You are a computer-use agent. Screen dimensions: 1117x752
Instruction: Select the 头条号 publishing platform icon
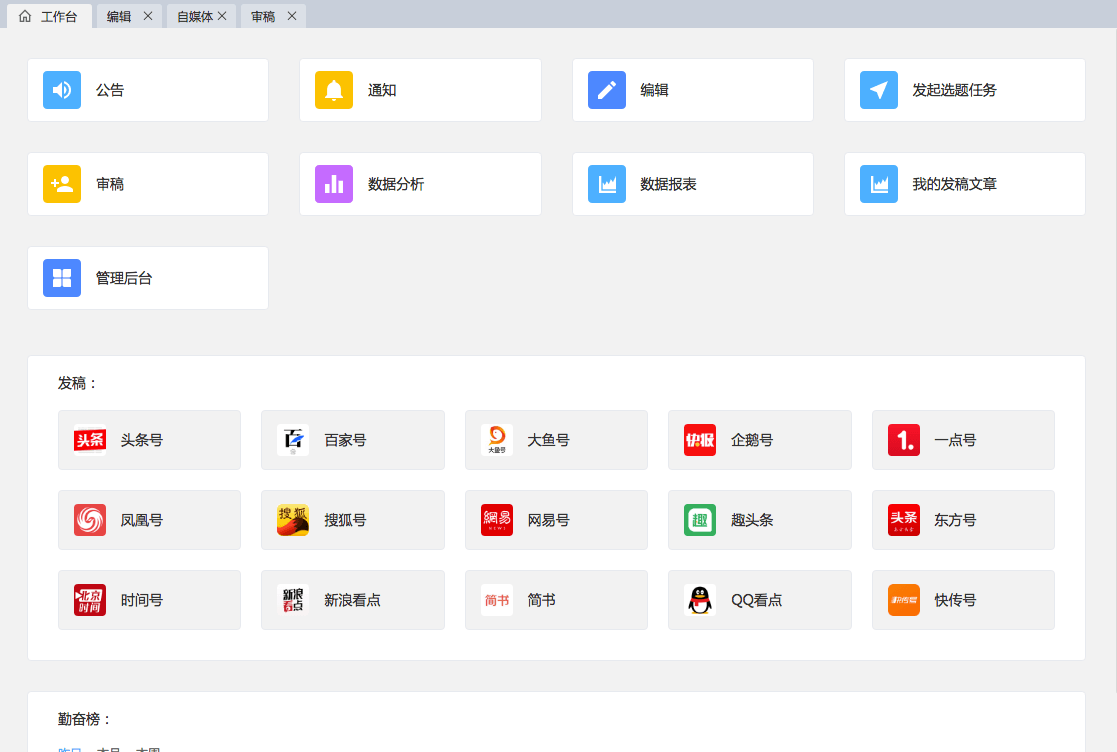(x=90, y=440)
